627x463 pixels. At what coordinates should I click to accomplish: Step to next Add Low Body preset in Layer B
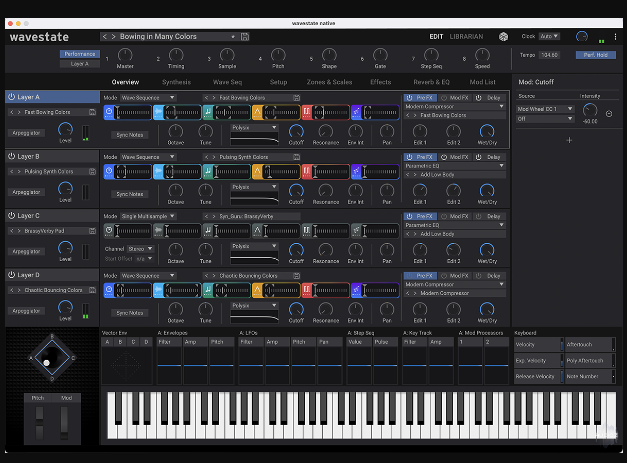[415, 175]
